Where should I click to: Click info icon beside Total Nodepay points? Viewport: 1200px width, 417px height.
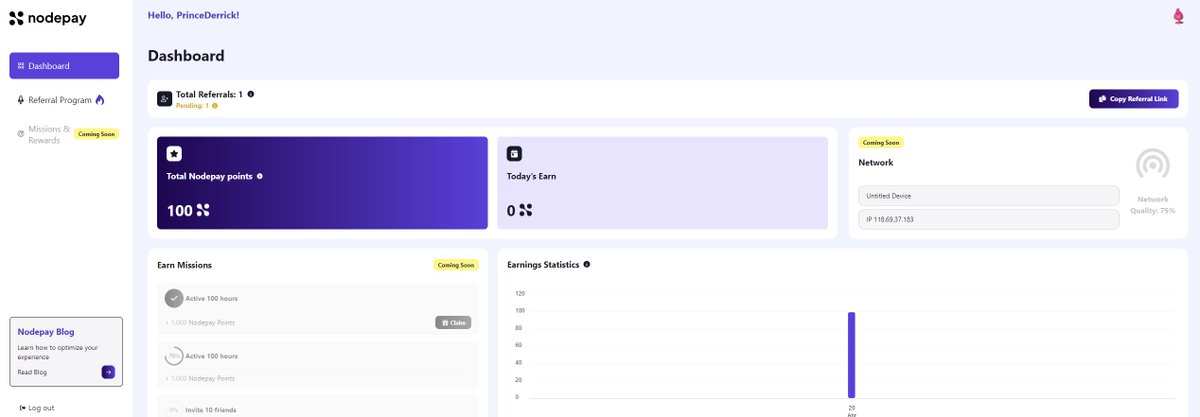(260, 176)
